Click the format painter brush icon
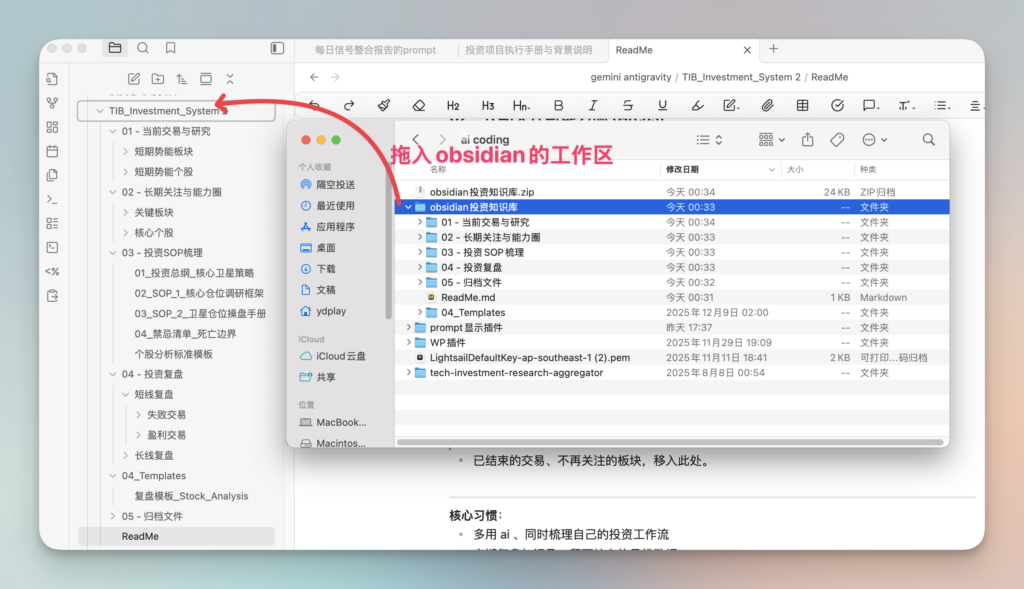The height and width of the screenshot is (589, 1024). 384,105
